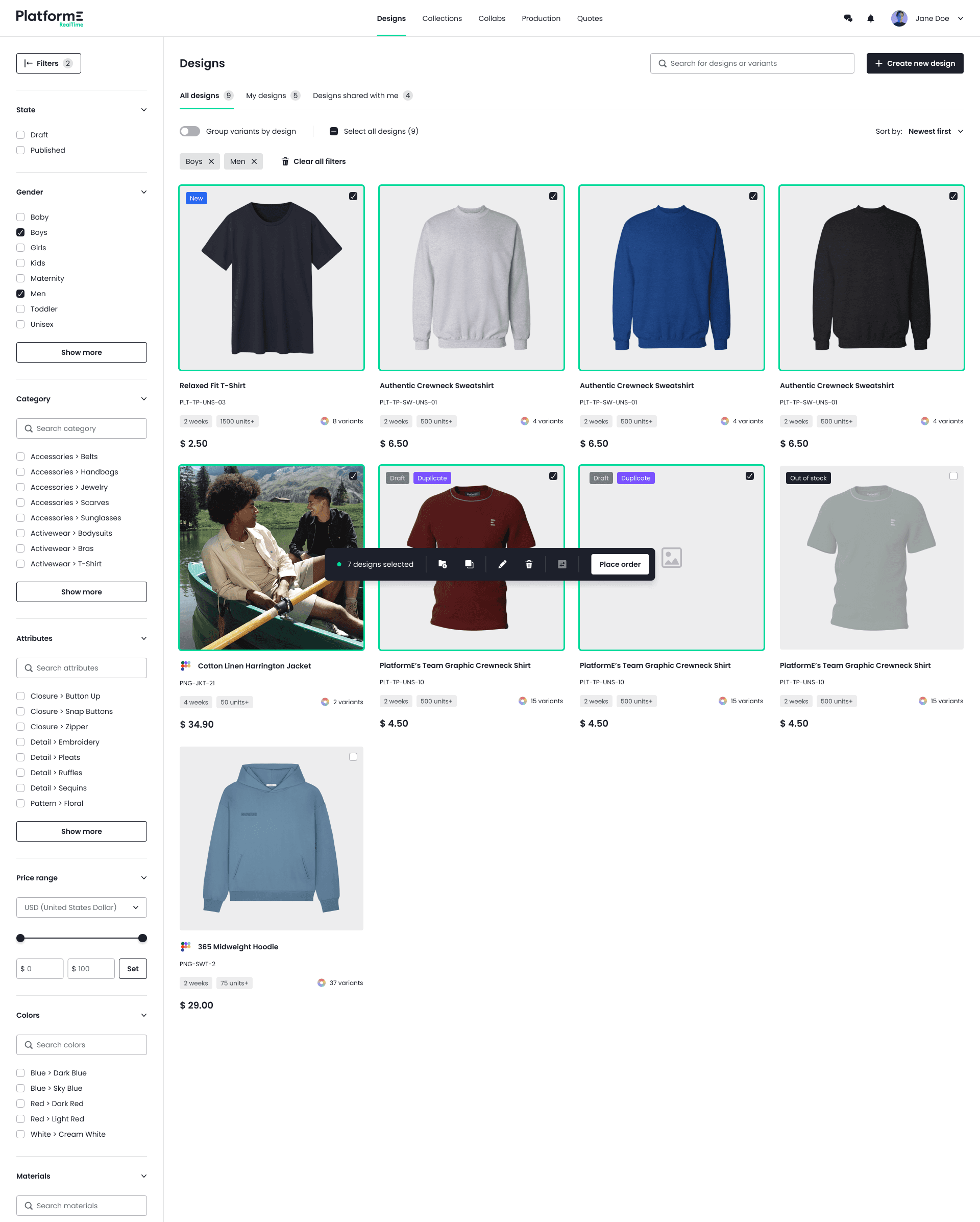
Task: Click Create new design button
Action: click(914, 63)
